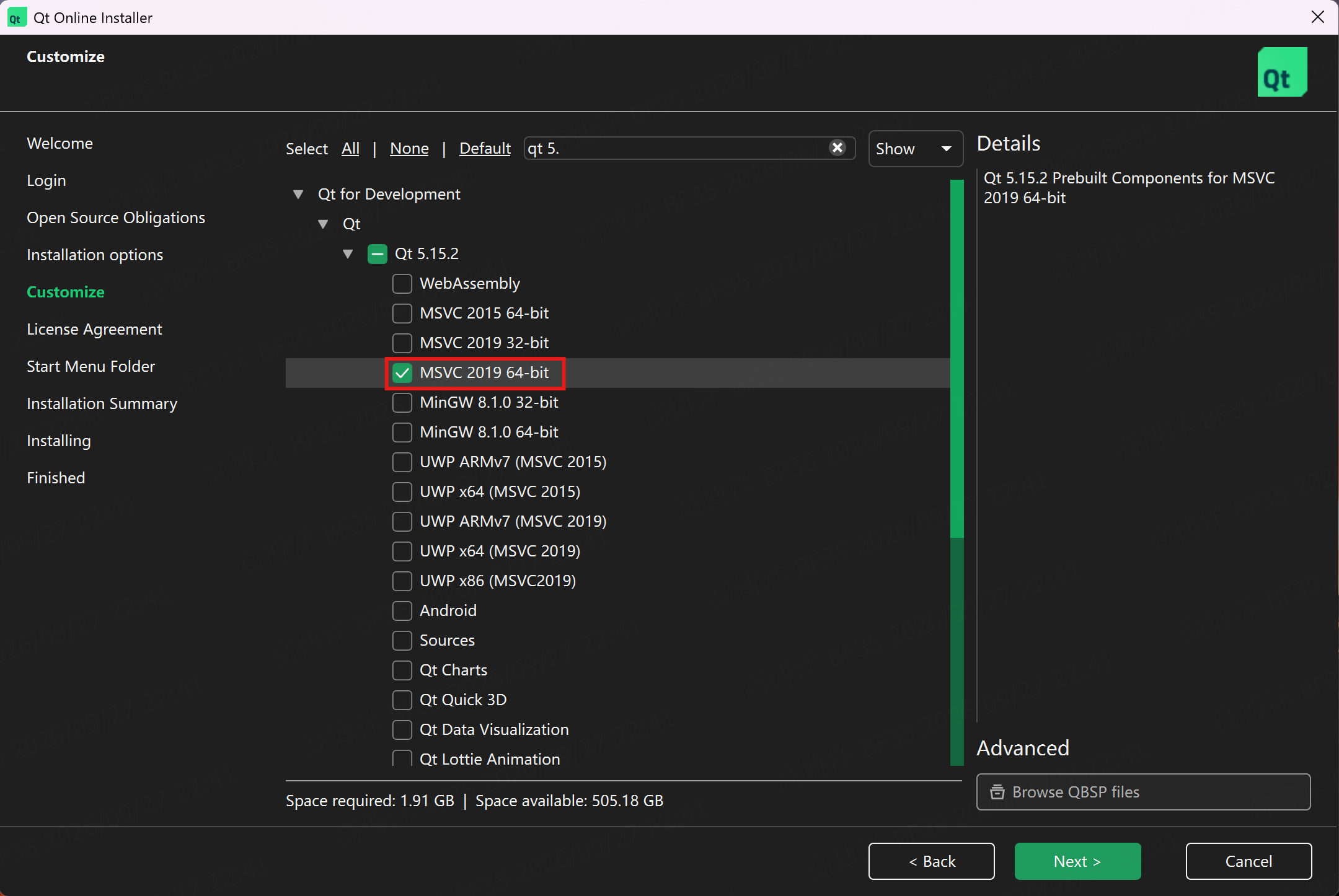Select the Qt 5.15.2 tree row label
1339x896 pixels.
(x=426, y=254)
